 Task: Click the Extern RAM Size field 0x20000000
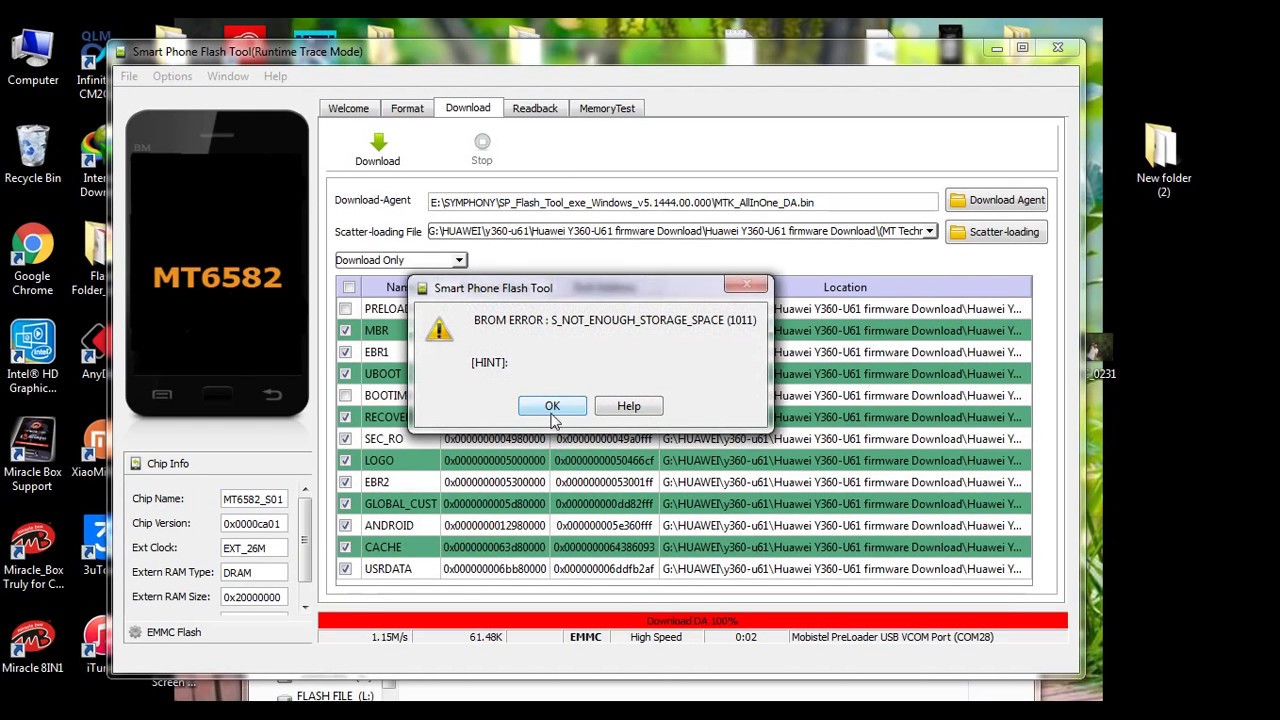[x=254, y=597]
